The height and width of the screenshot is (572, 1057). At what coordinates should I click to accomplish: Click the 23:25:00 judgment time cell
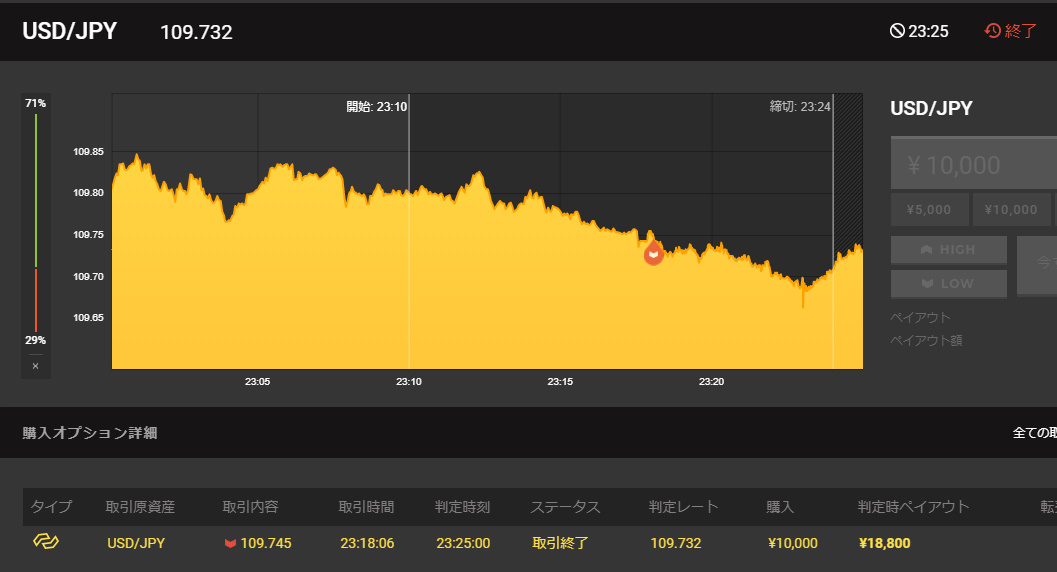tap(463, 543)
